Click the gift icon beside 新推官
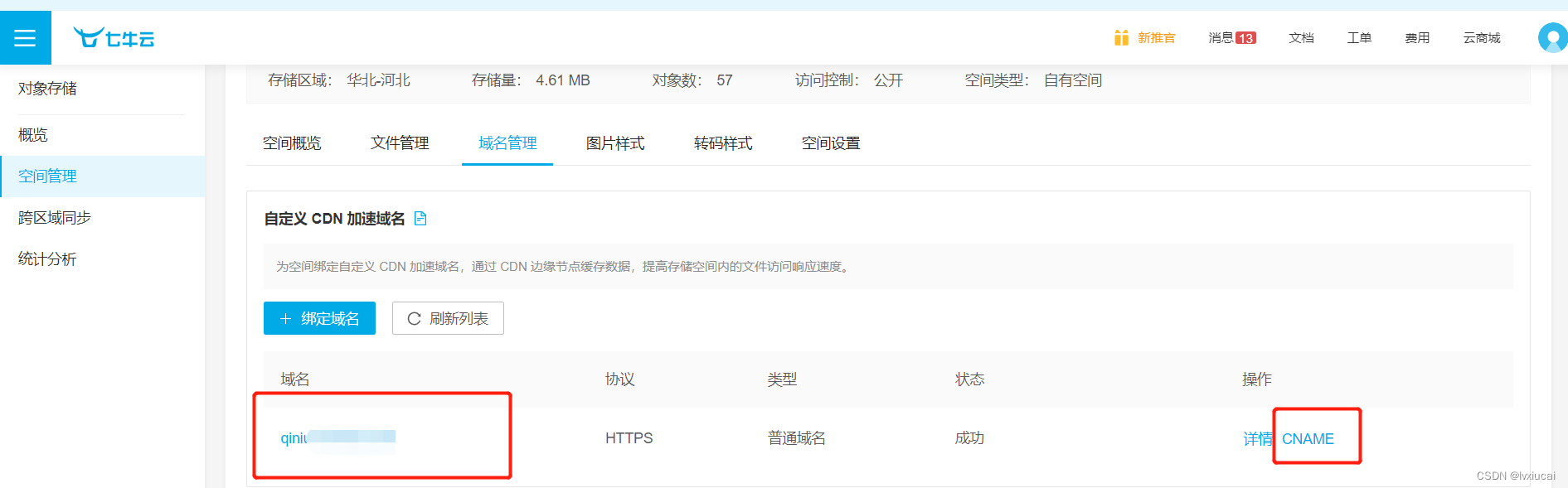This screenshot has height=488, width=1568. [x=1121, y=37]
